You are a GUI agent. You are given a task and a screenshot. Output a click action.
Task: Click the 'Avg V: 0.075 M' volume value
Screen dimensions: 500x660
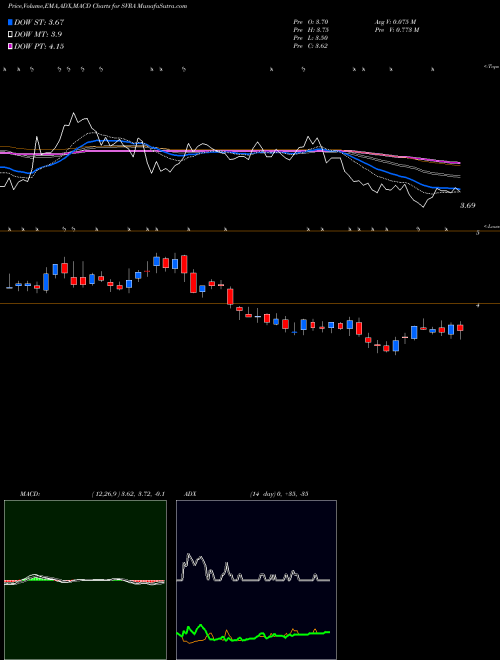tap(395, 22)
